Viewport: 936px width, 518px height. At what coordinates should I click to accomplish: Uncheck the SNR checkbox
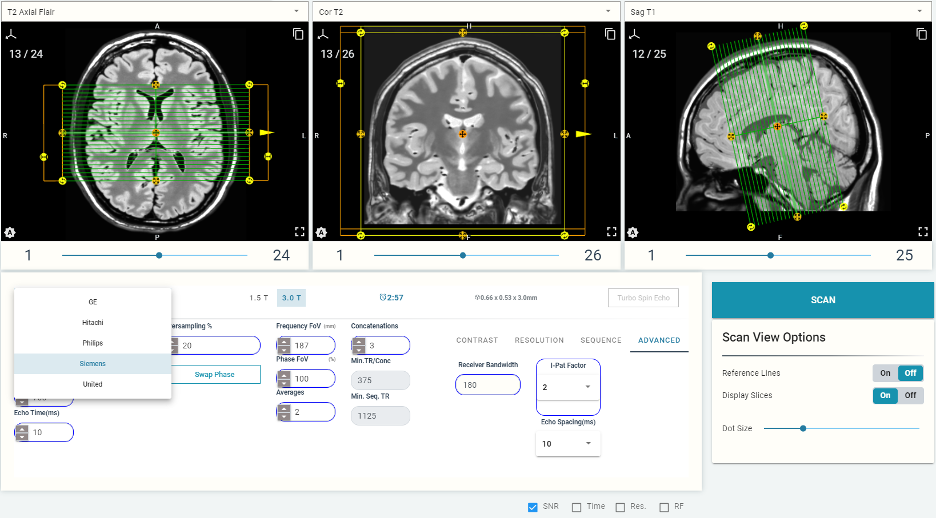pyautogui.click(x=533, y=507)
